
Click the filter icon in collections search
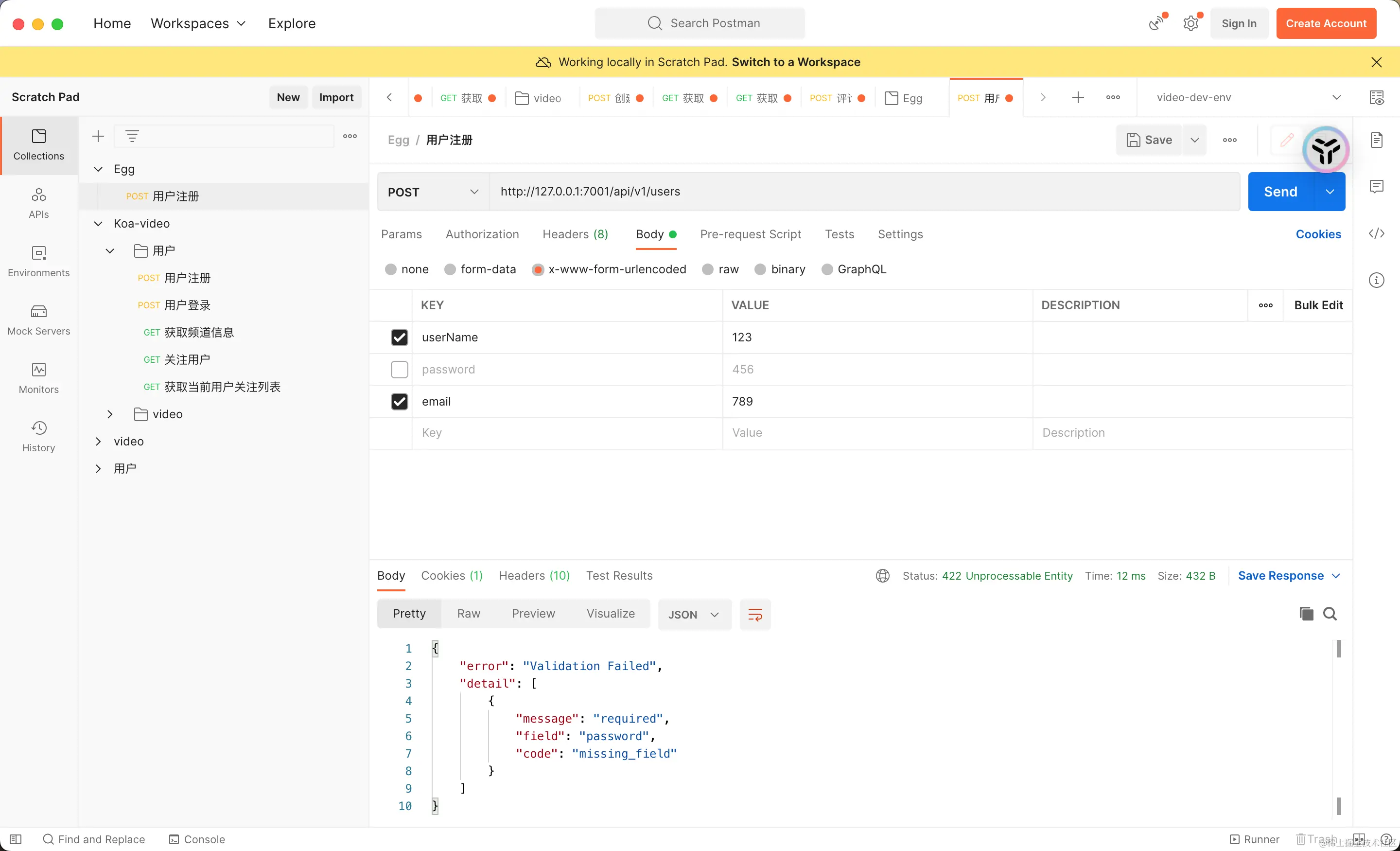click(x=132, y=137)
